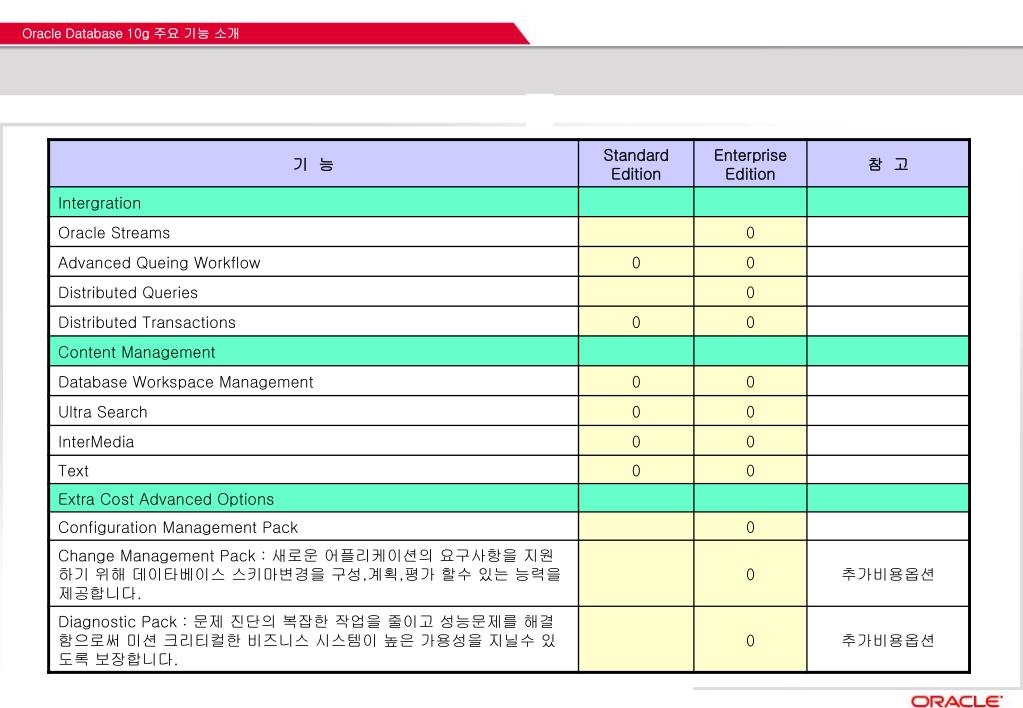Select the 'Advanced Queing Workflow' row label
This screenshot has width=1023, height=708.
pos(159,263)
